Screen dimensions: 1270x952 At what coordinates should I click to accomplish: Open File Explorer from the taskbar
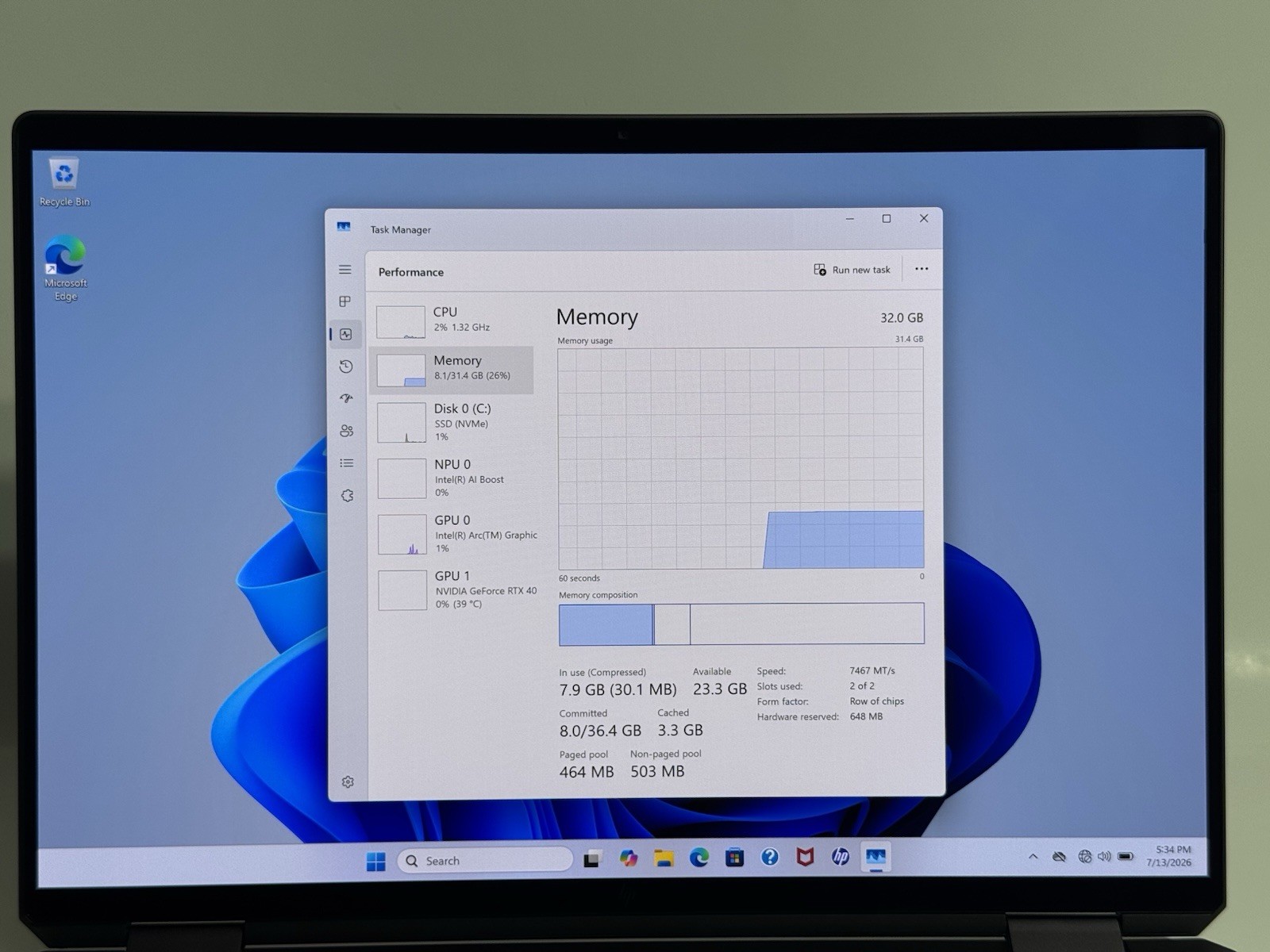[x=664, y=858]
